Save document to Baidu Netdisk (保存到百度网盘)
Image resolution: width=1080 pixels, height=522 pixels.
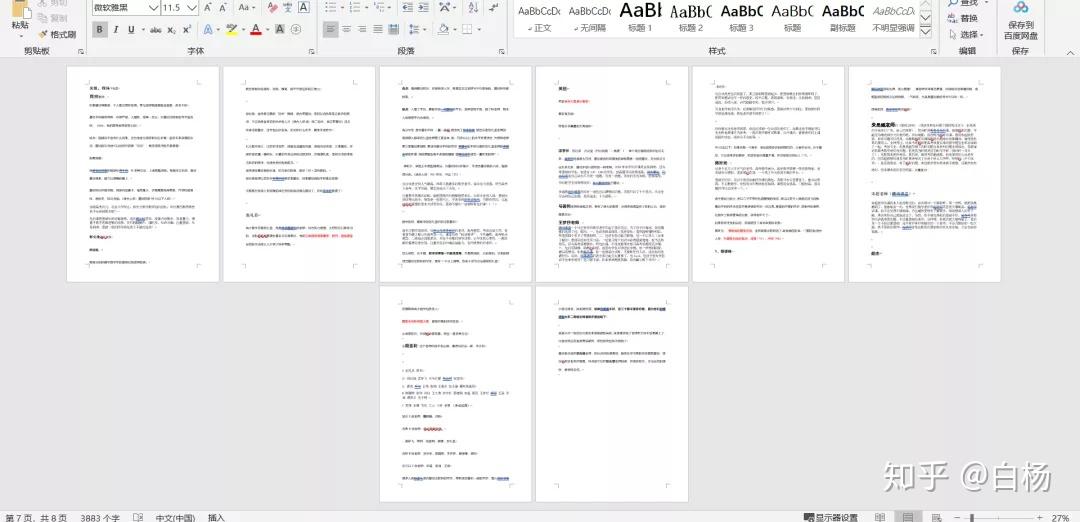(x=1020, y=22)
